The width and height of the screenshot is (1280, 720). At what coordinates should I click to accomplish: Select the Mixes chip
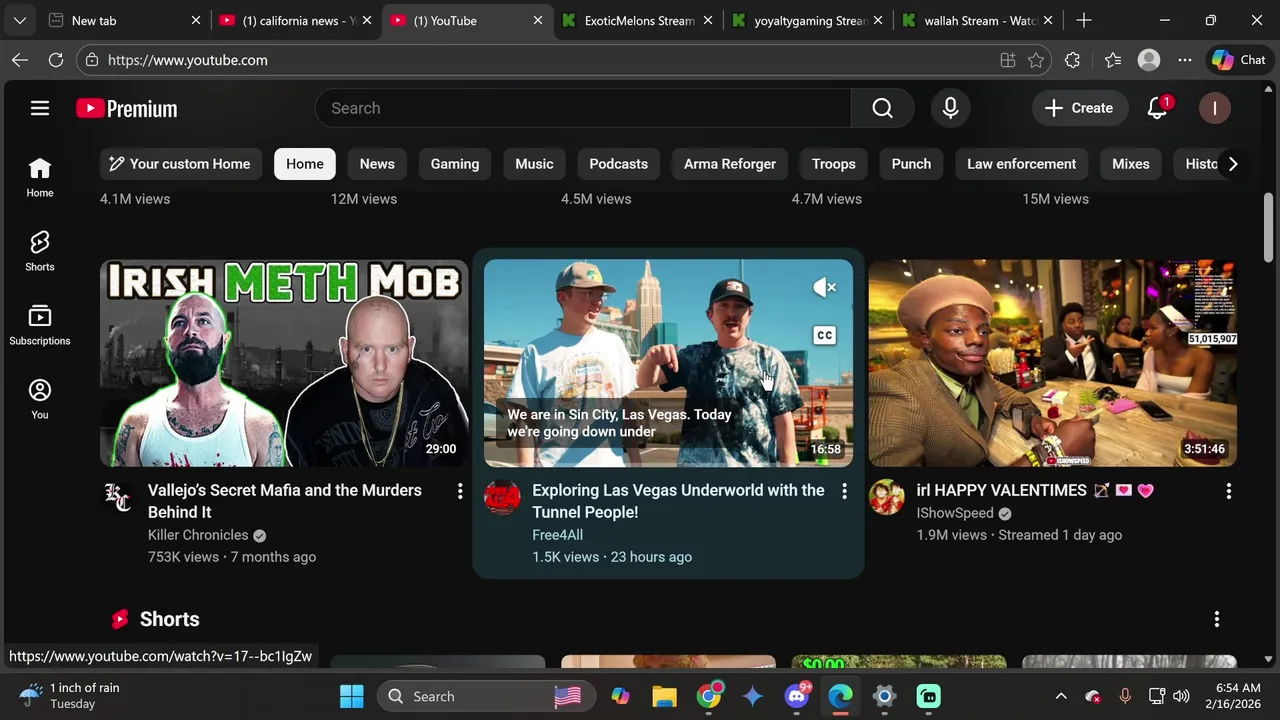point(1131,164)
